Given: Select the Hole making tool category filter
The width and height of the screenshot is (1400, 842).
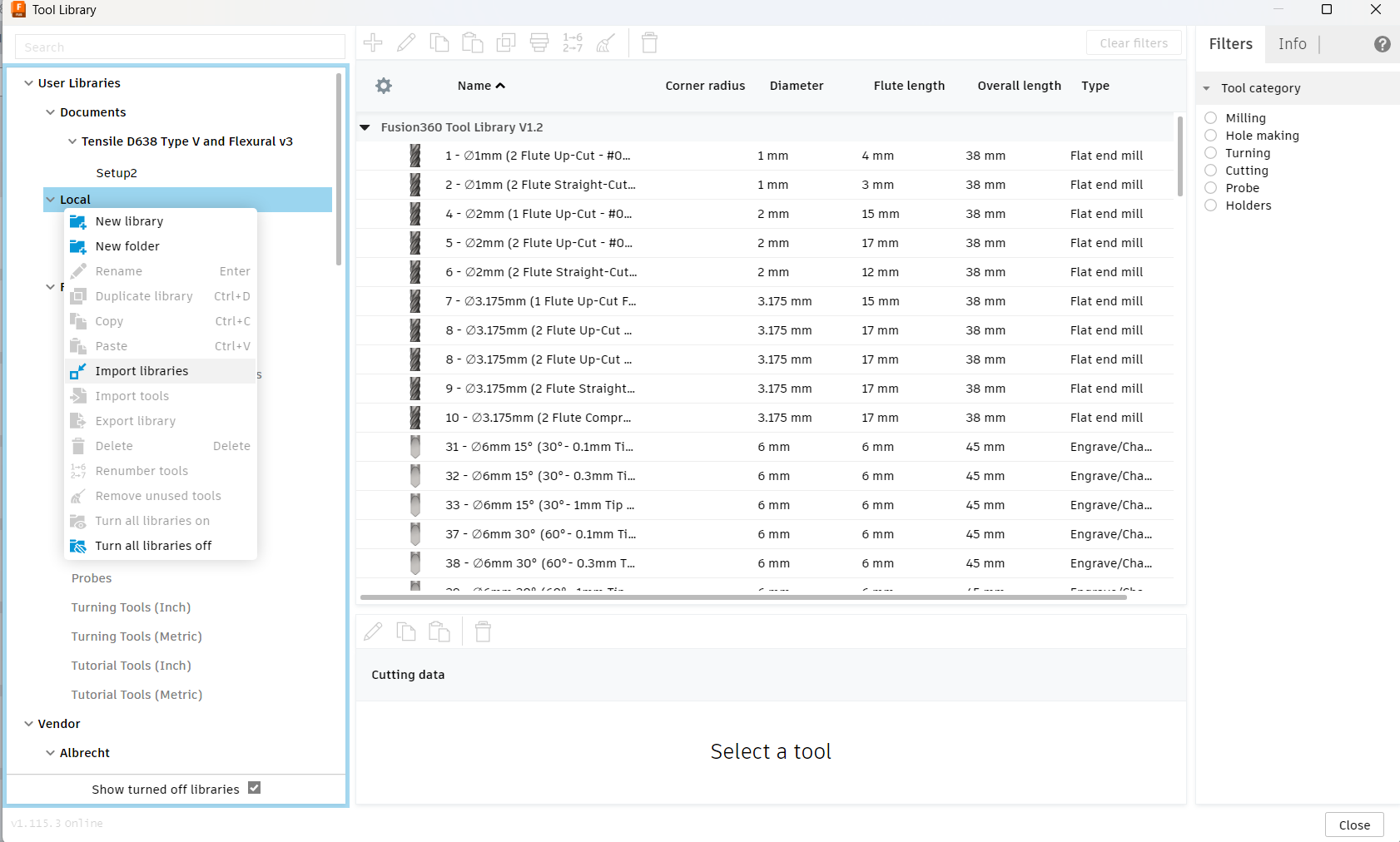Looking at the screenshot, I should (x=1211, y=136).
